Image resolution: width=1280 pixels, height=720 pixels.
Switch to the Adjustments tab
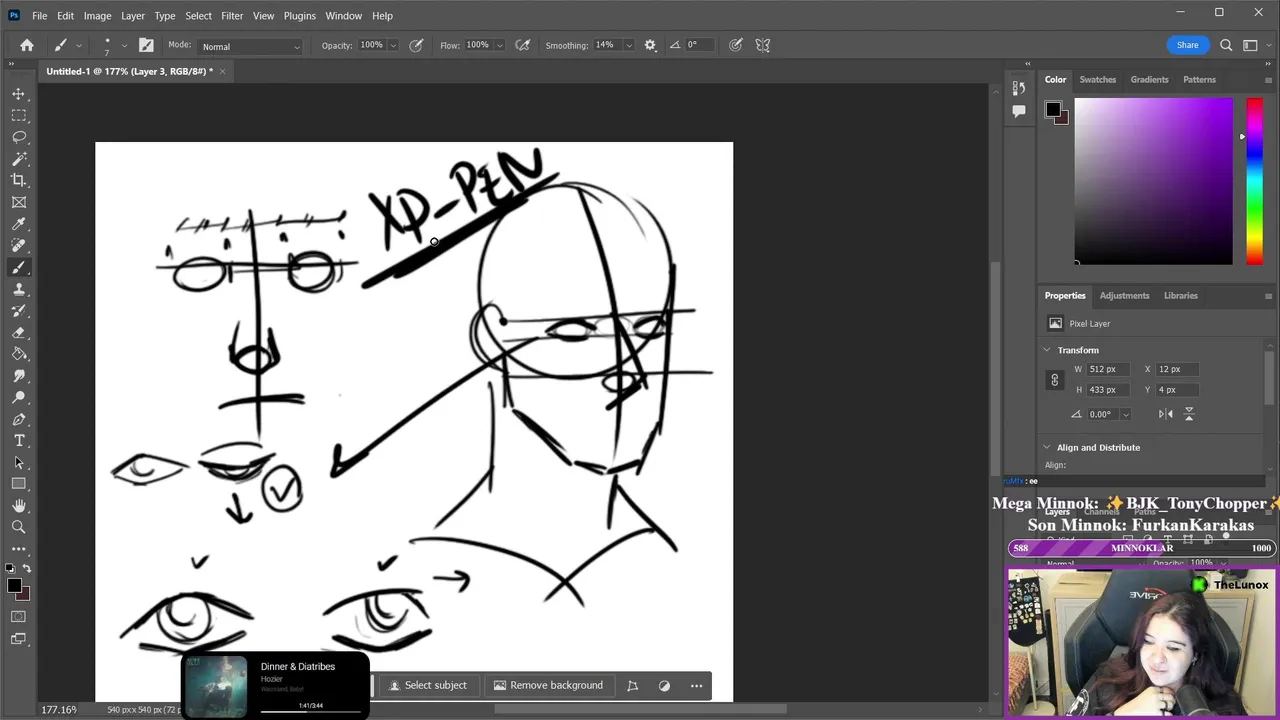pyautogui.click(x=1124, y=295)
